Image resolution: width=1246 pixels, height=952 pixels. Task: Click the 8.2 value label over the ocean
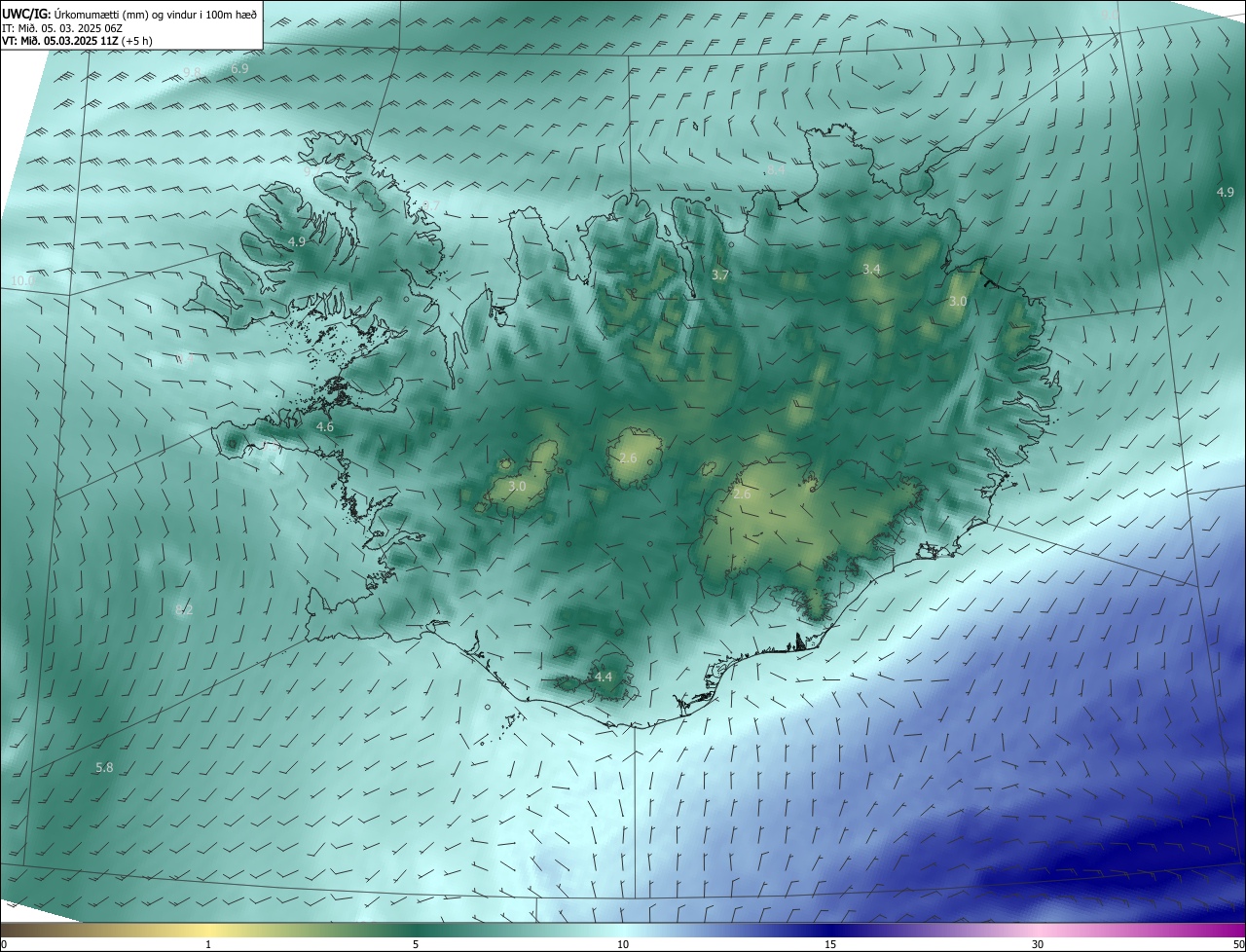[184, 610]
